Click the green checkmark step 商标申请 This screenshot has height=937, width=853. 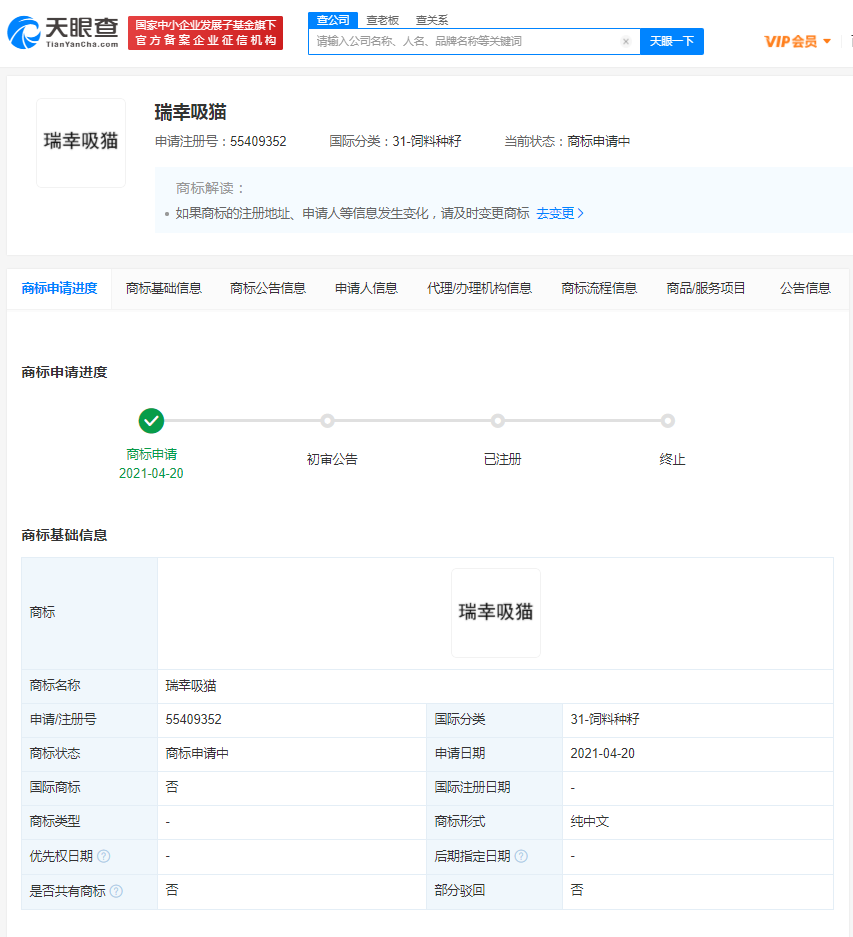(152, 421)
